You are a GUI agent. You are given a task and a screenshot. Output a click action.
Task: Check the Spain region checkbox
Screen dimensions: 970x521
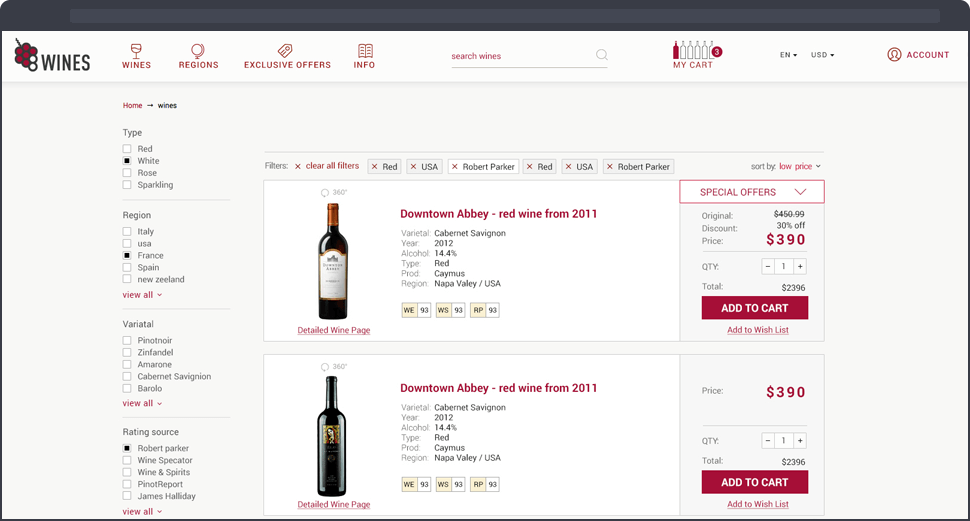pyautogui.click(x=127, y=267)
